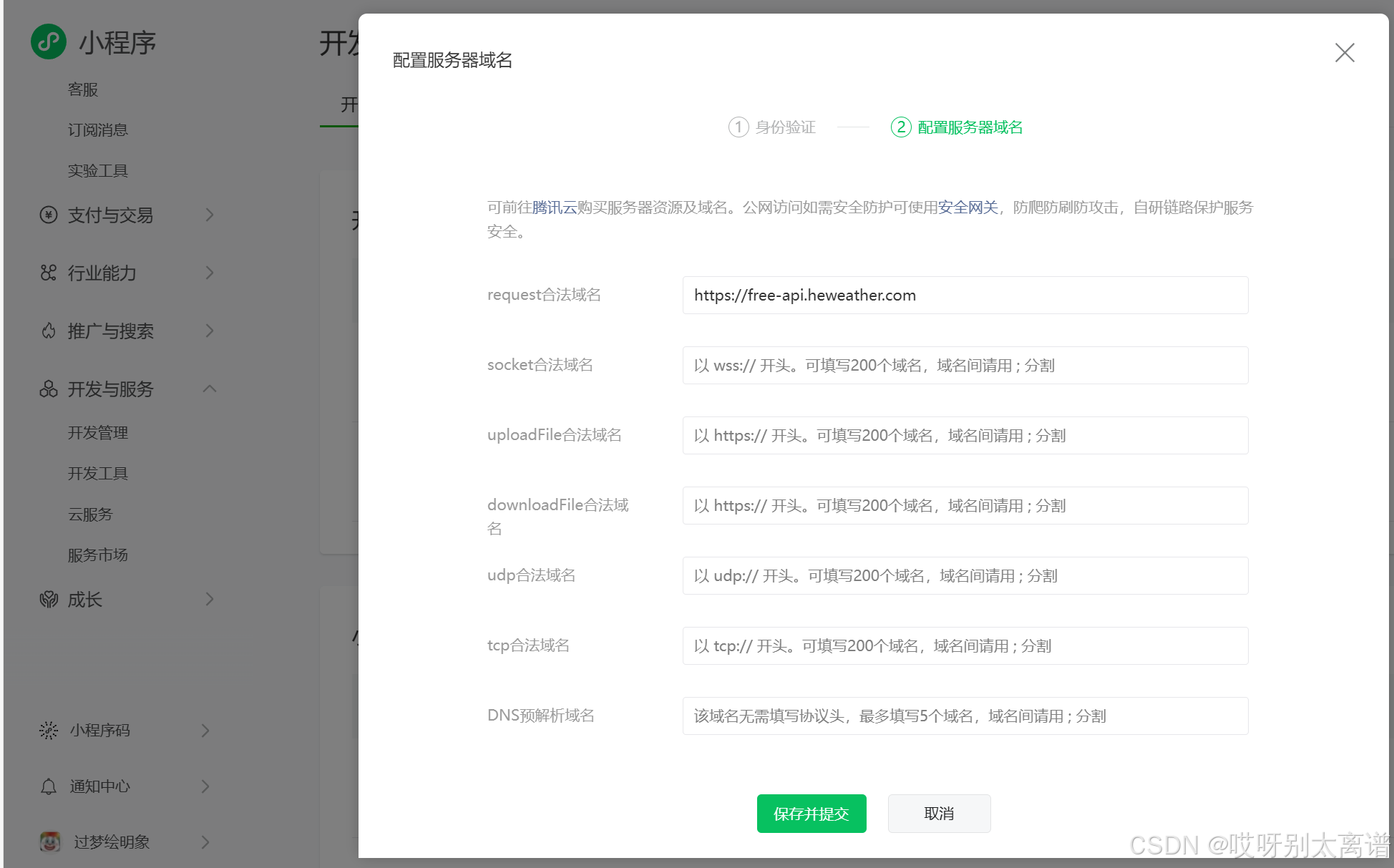This screenshot has height=868, width=1394.
Task: Click the 保存并提交 button
Action: (811, 813)
